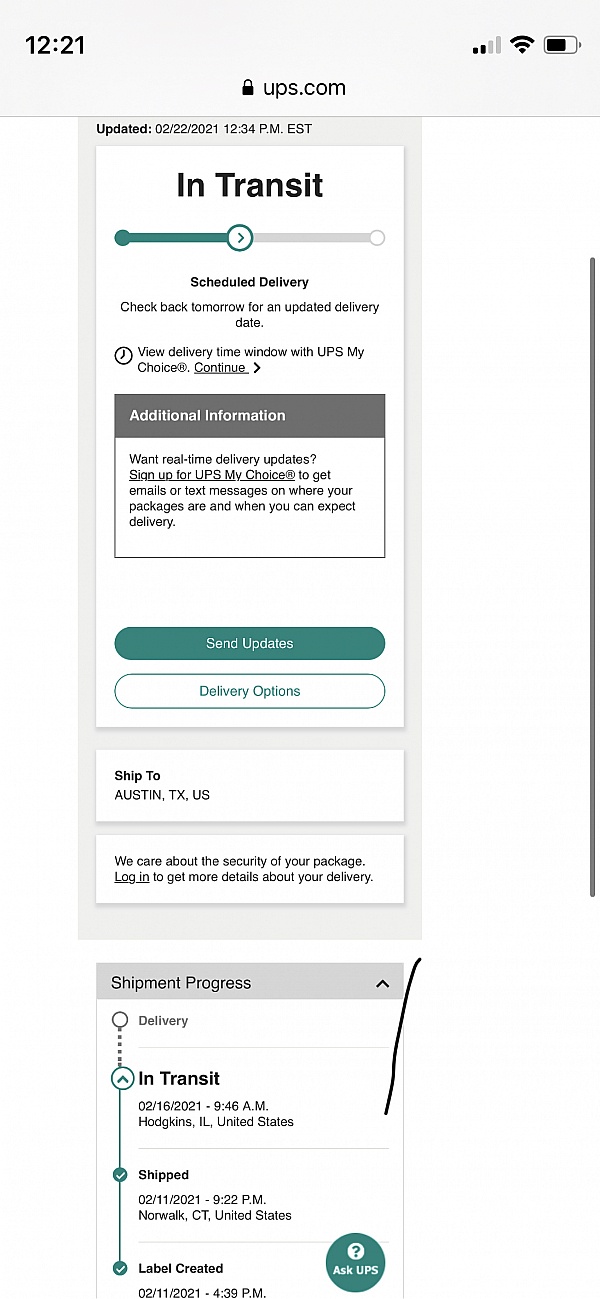Collapse the In Transit details circle

pos(121,1078)
